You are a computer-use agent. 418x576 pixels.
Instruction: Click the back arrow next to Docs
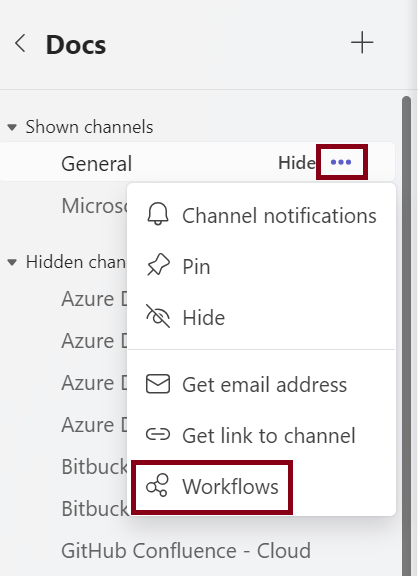point(20,44)
